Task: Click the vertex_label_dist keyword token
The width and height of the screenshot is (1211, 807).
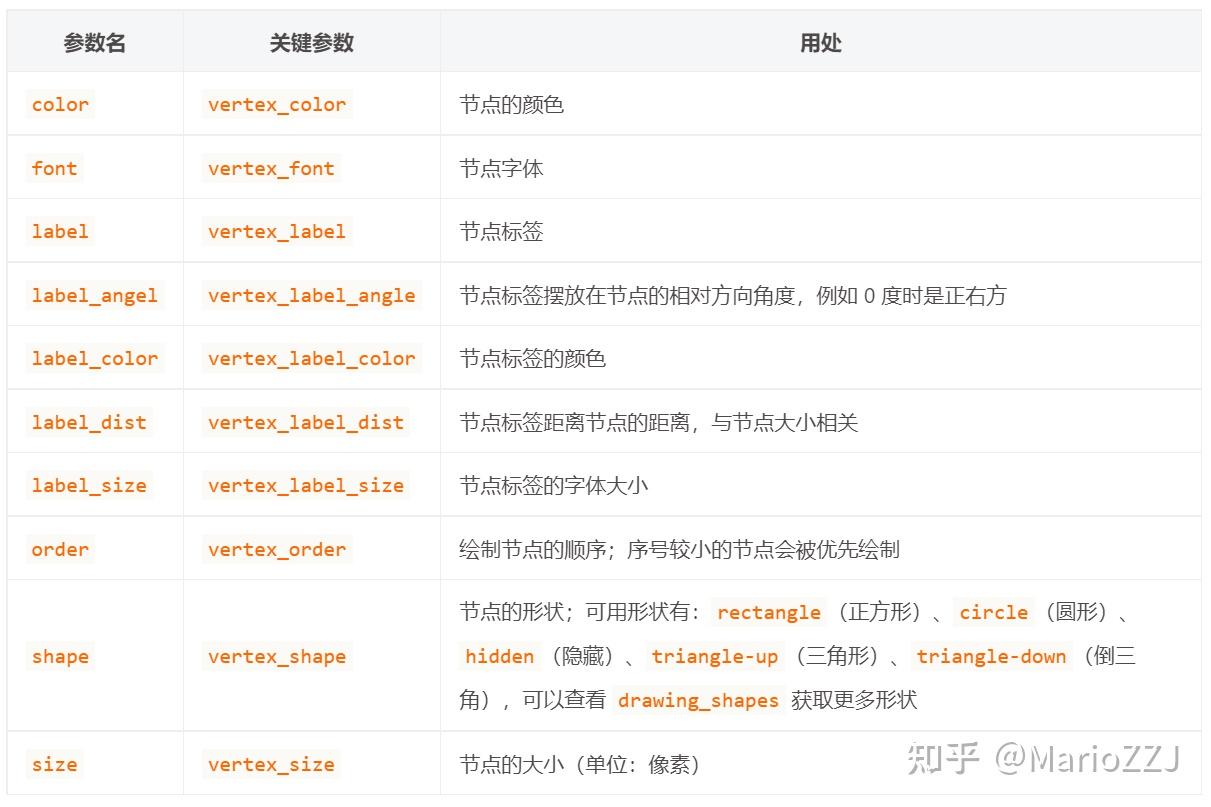Action: [306, 422]
